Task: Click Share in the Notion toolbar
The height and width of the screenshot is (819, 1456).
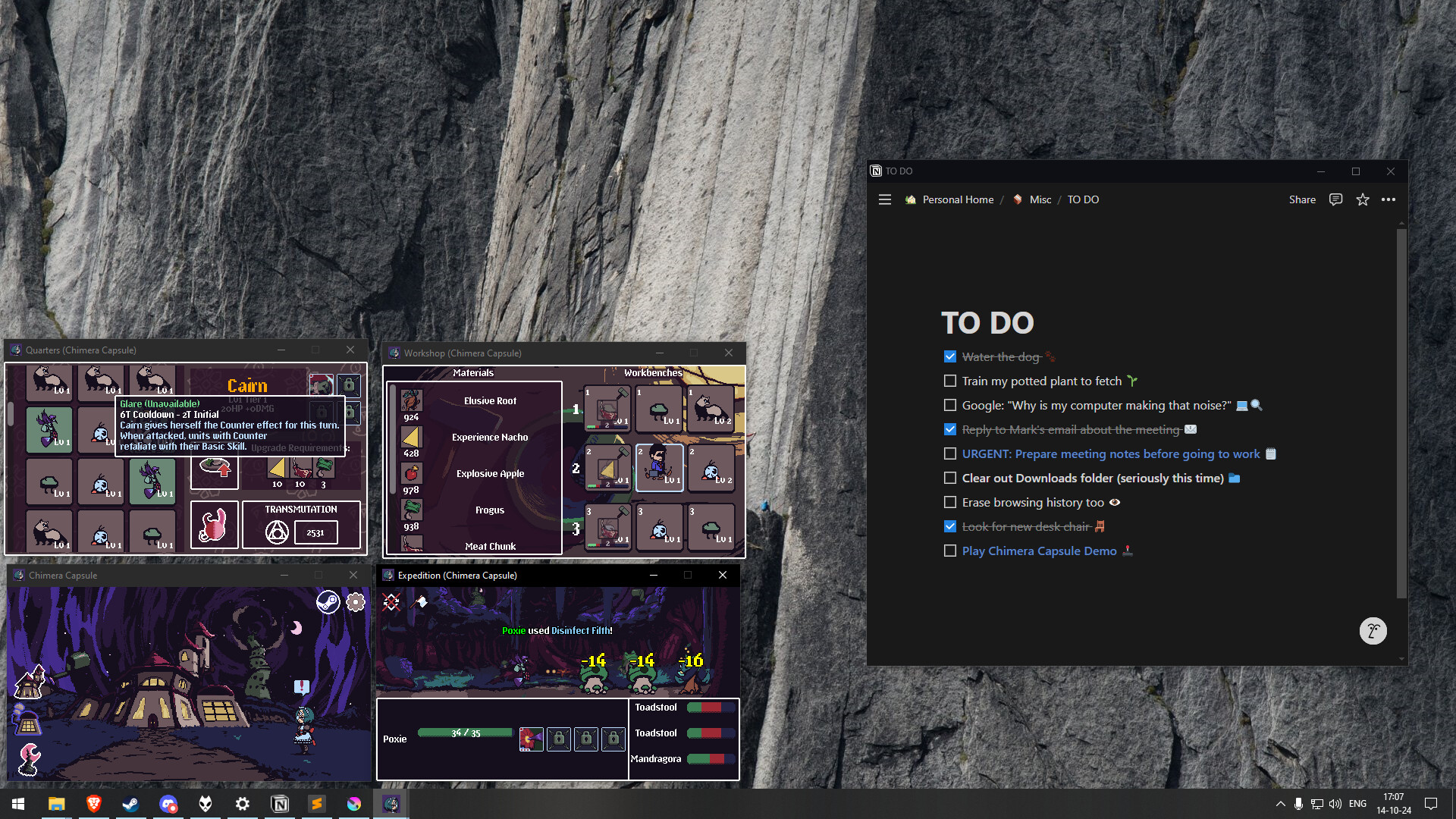Action: (x=1302, y=199)
